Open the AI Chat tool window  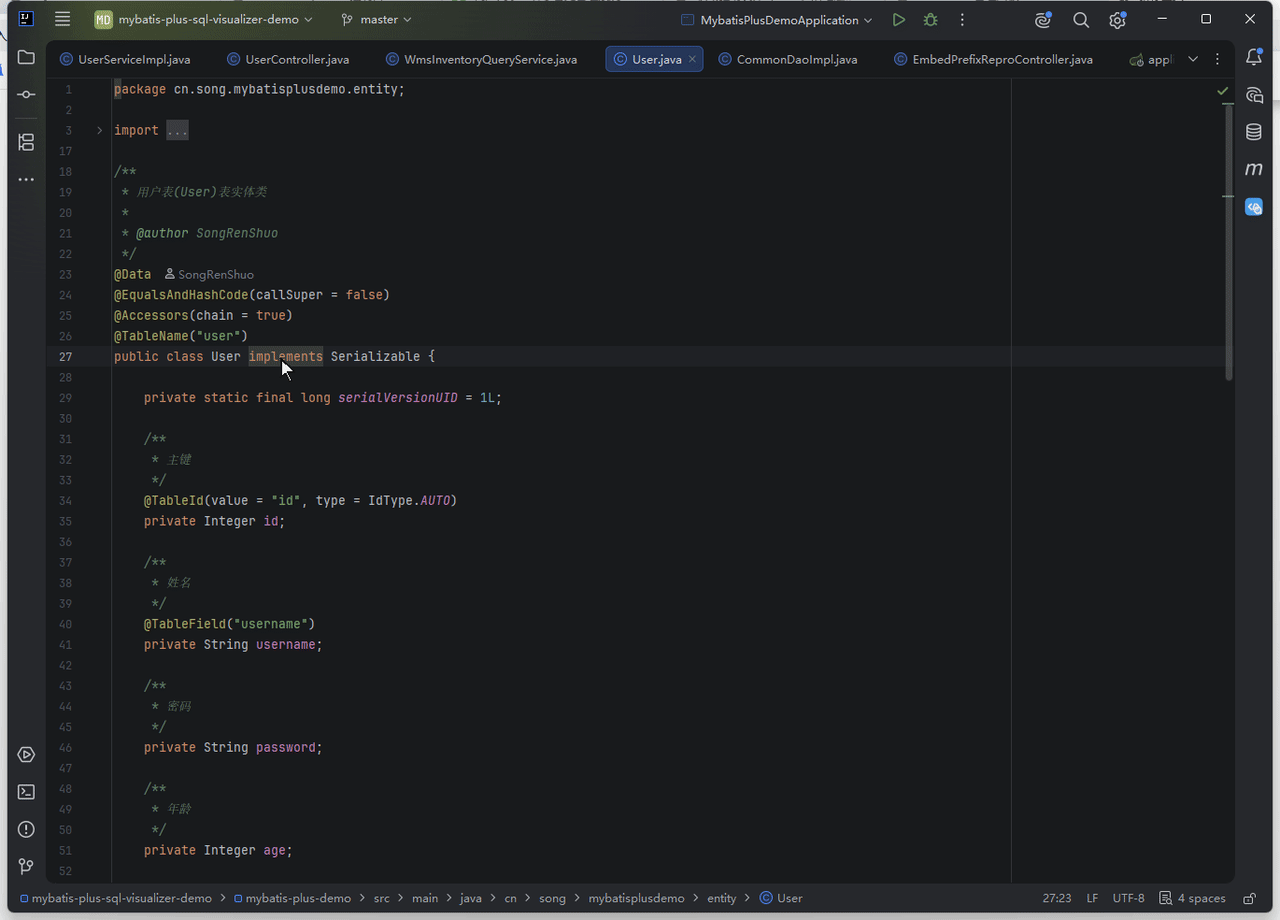click(1254, 95)
